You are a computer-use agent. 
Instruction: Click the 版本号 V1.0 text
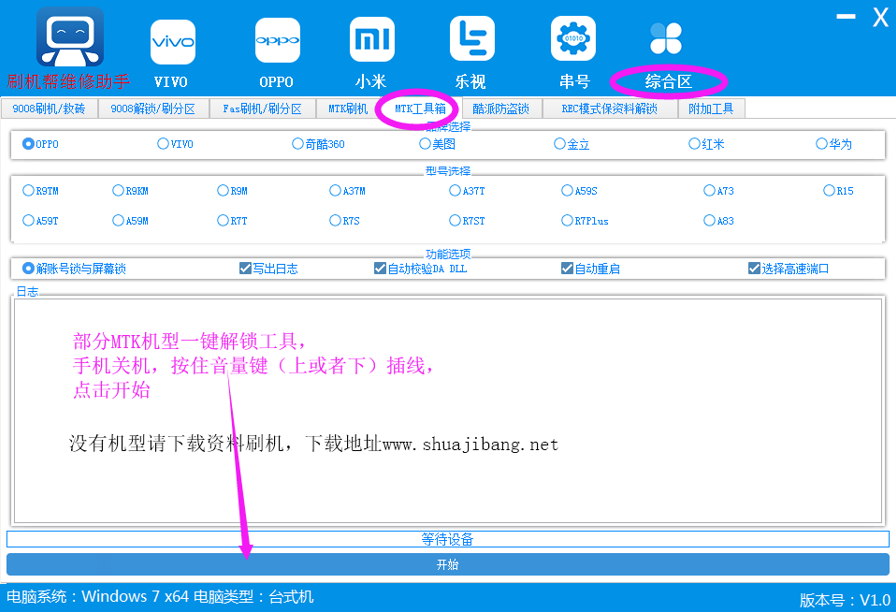tap(845, 600)
